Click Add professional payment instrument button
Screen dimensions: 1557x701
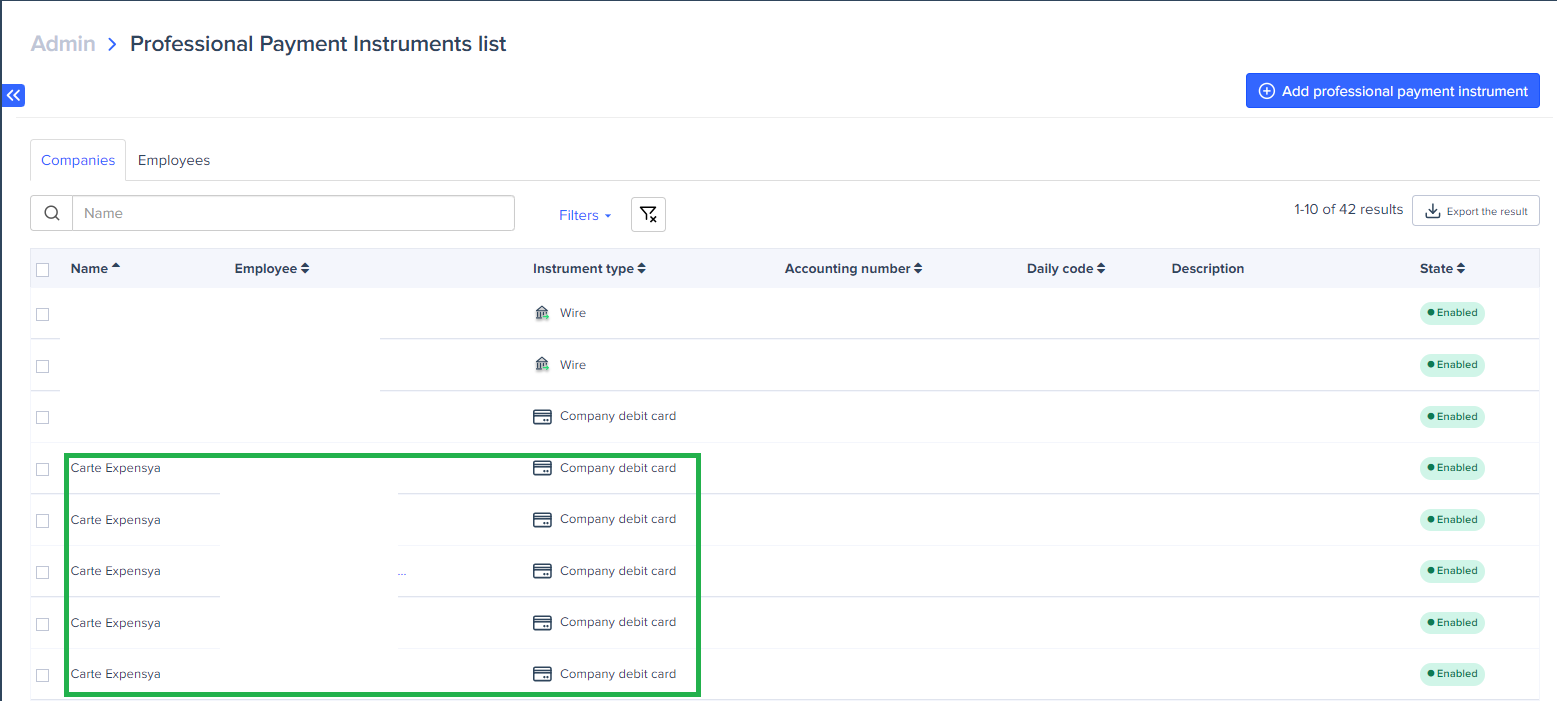[x=1392, y=91]
